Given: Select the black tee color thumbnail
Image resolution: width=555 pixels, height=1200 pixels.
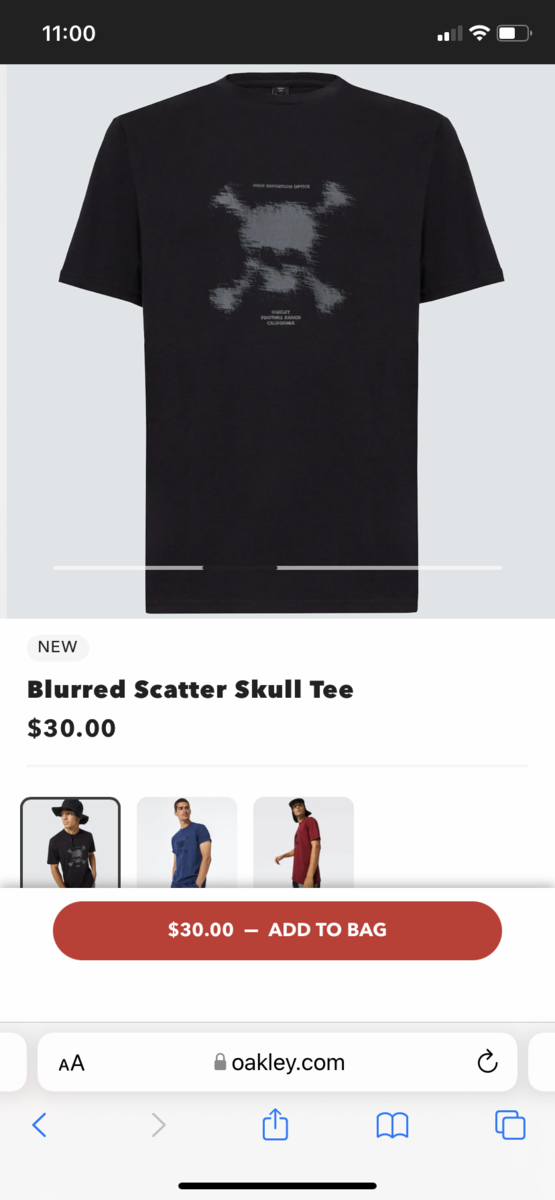Looking at the screenshot, I should tap(70, 842).
